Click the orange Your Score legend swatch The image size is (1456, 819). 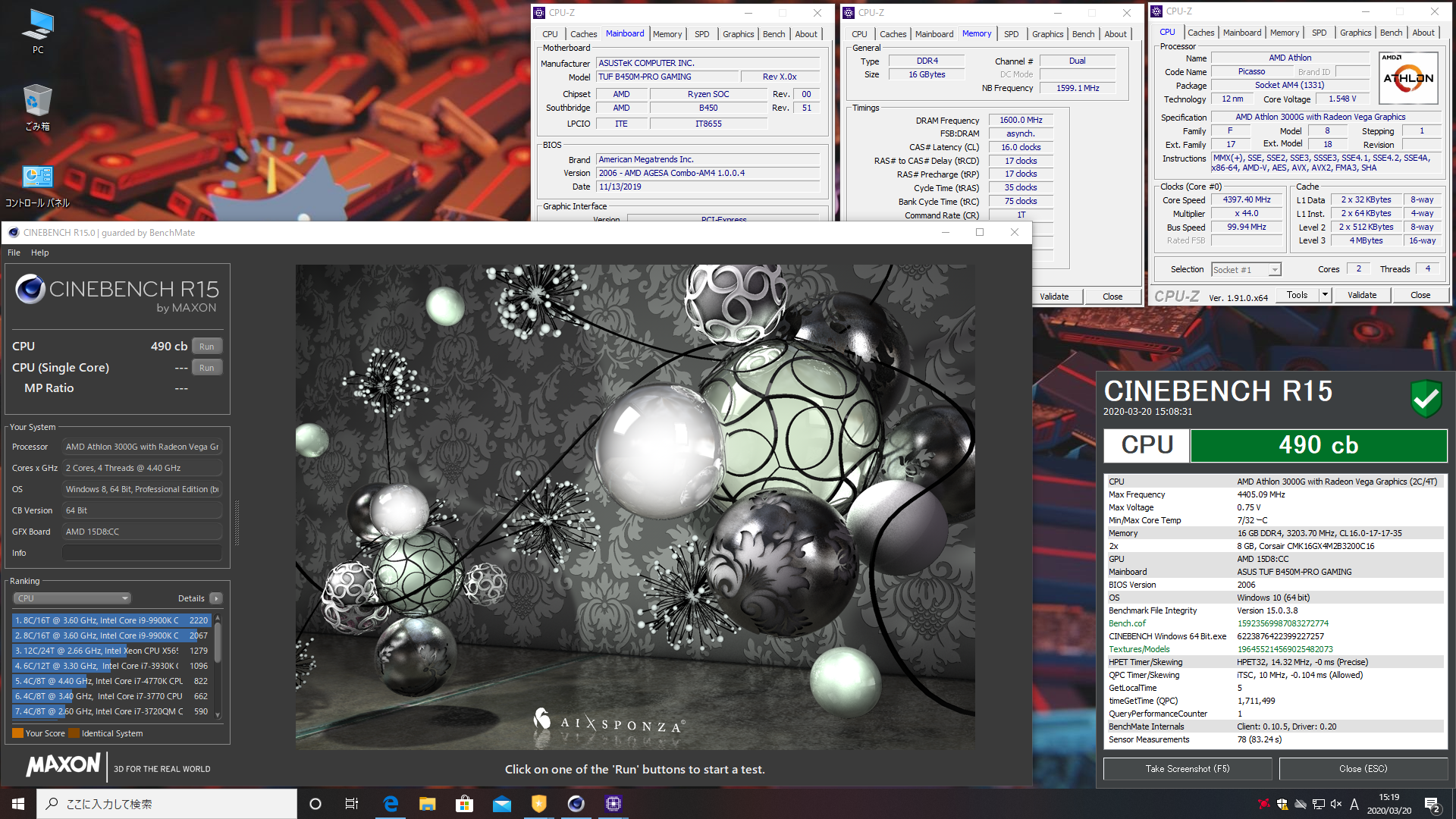coord(17,733)
